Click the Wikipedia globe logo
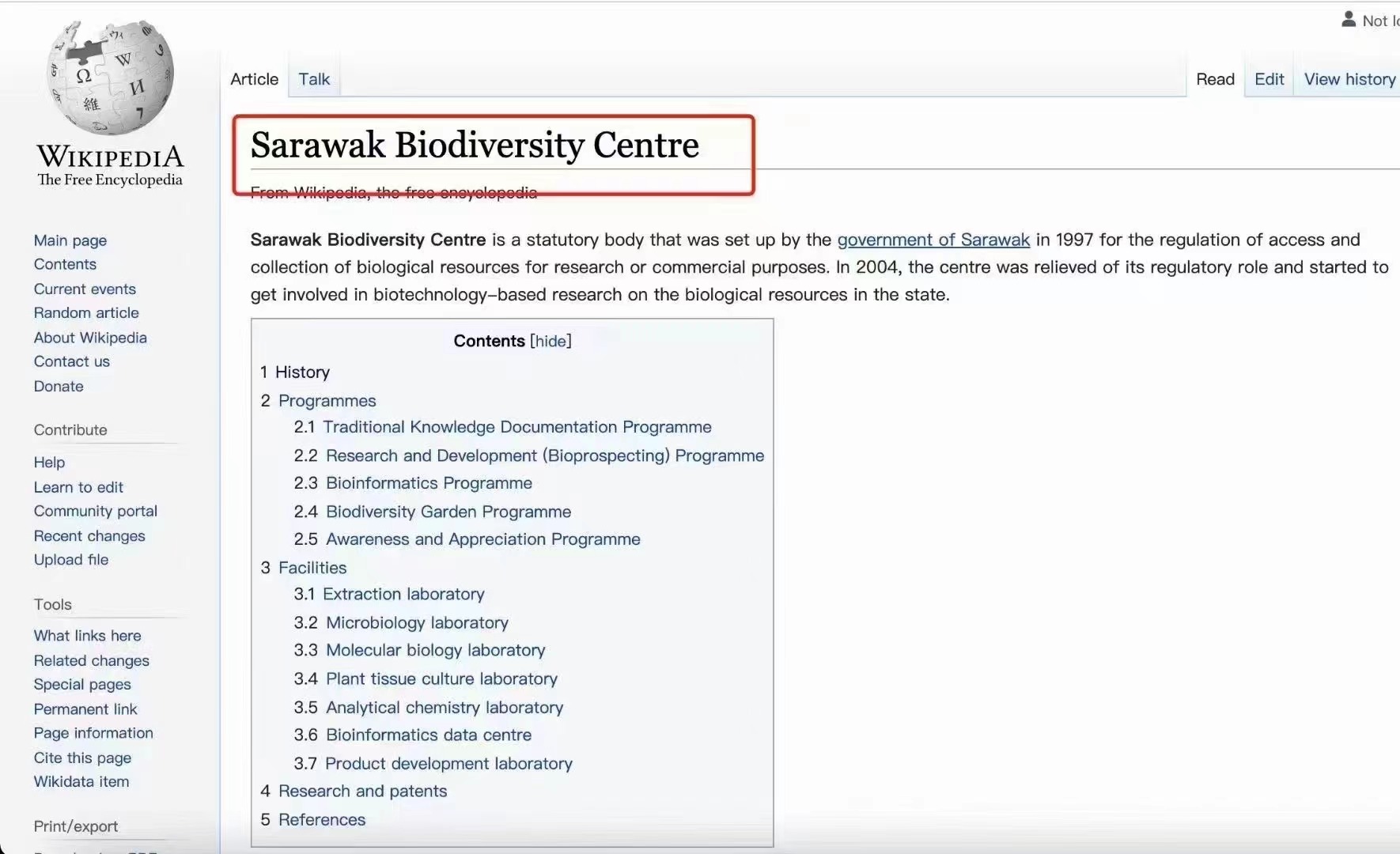The height and width of the screenshot is (854, 1400). 110,77
